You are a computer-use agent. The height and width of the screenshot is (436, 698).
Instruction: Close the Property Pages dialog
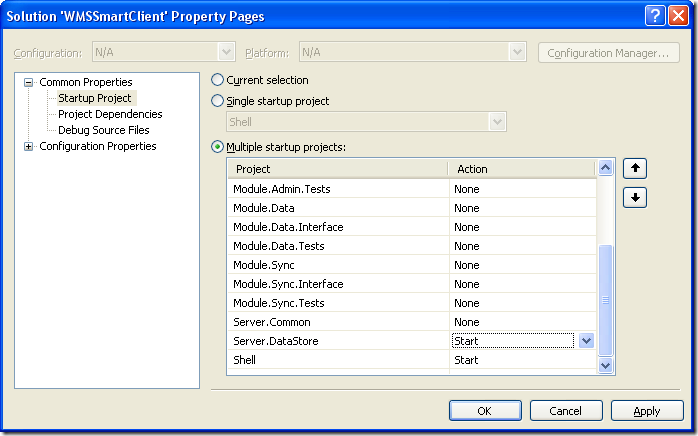tap(679, 15)
